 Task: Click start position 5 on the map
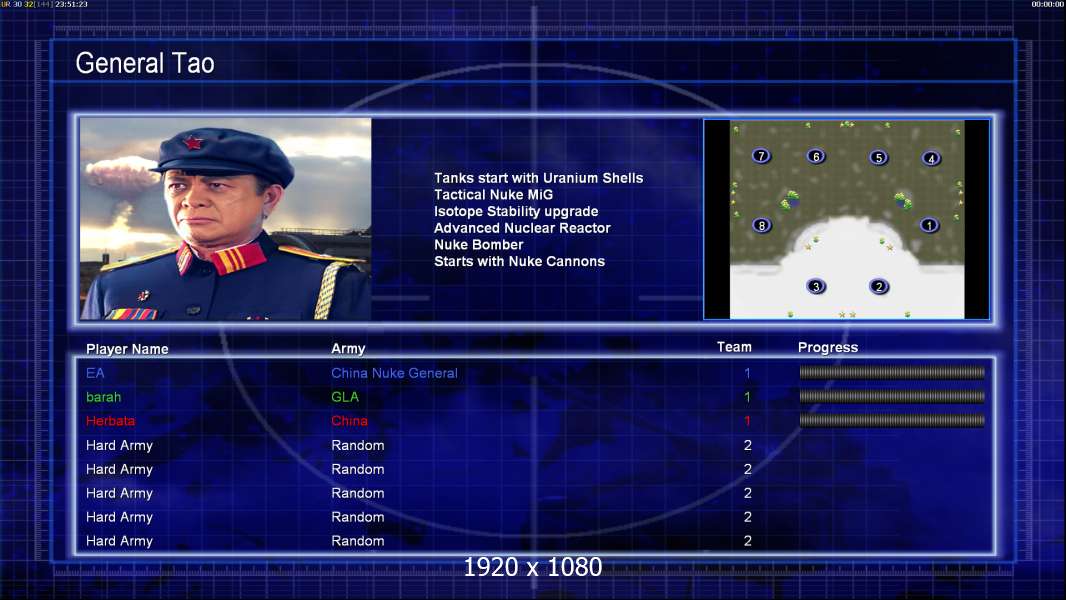tap(878, 158)
